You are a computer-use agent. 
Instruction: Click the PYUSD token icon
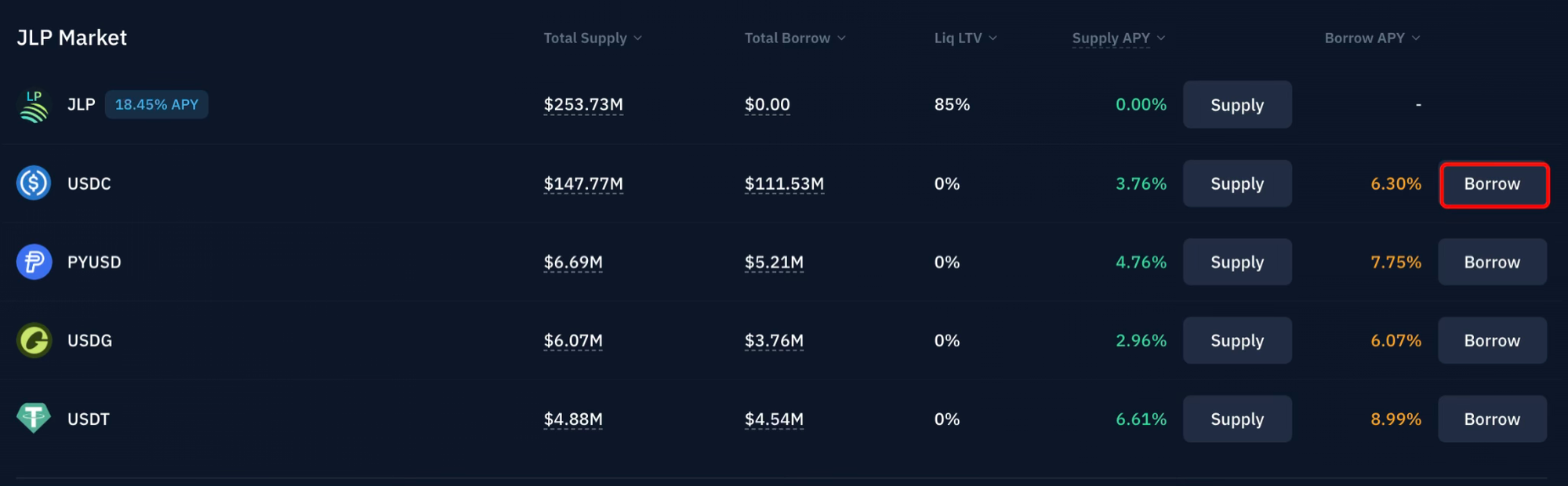(x=34, y=262)
